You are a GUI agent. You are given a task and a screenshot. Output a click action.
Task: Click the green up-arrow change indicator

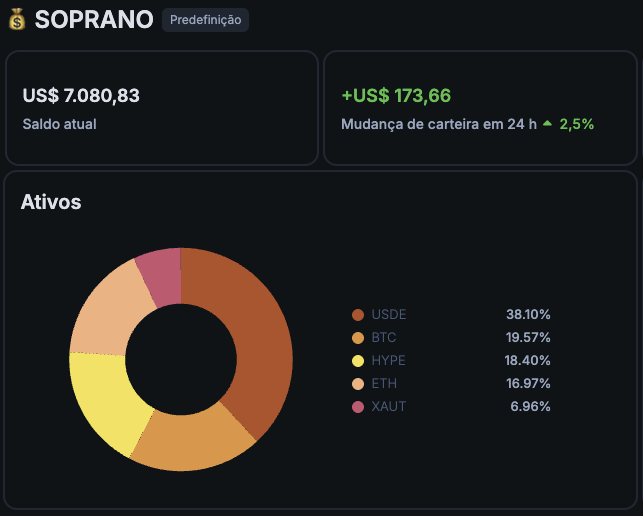tap(547, 123)
